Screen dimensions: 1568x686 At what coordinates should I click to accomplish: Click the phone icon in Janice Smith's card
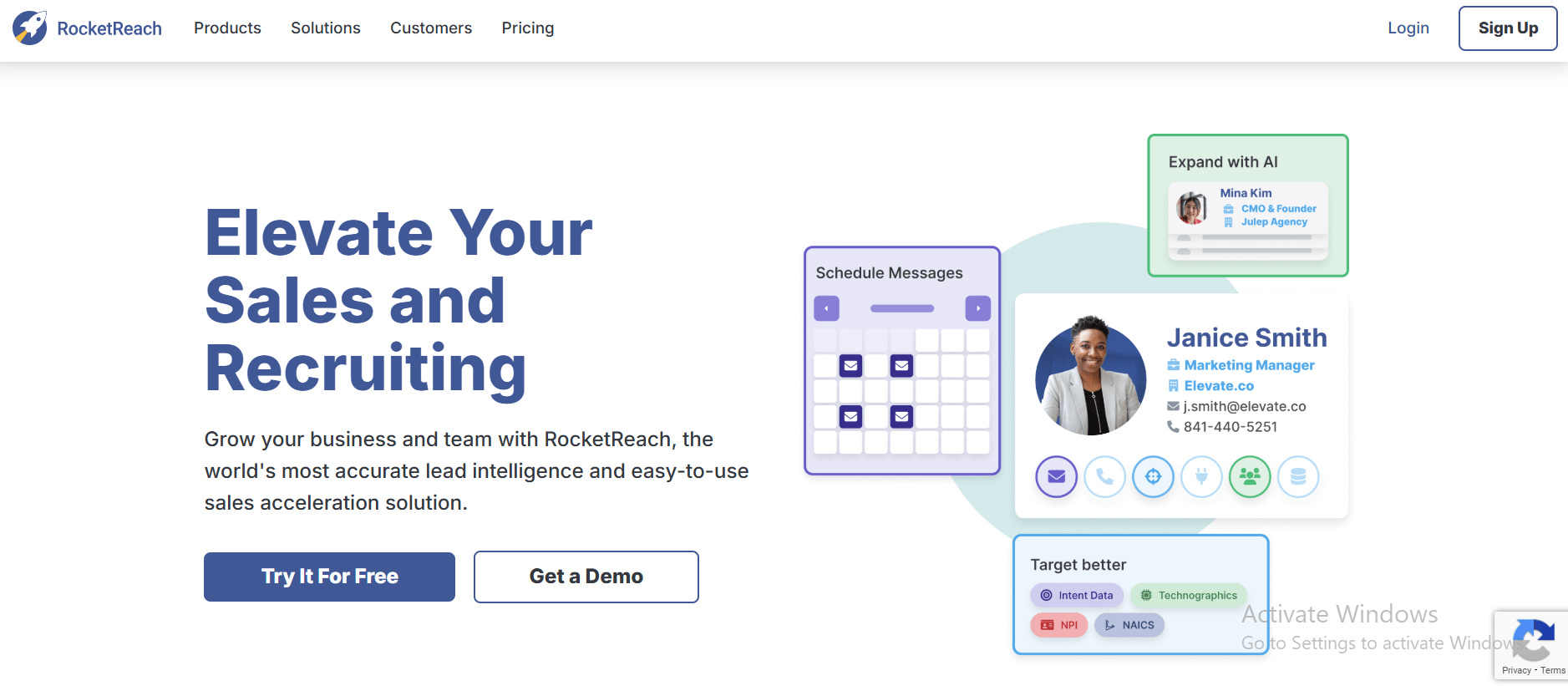pyautogui.click(x=1105, y=477)
